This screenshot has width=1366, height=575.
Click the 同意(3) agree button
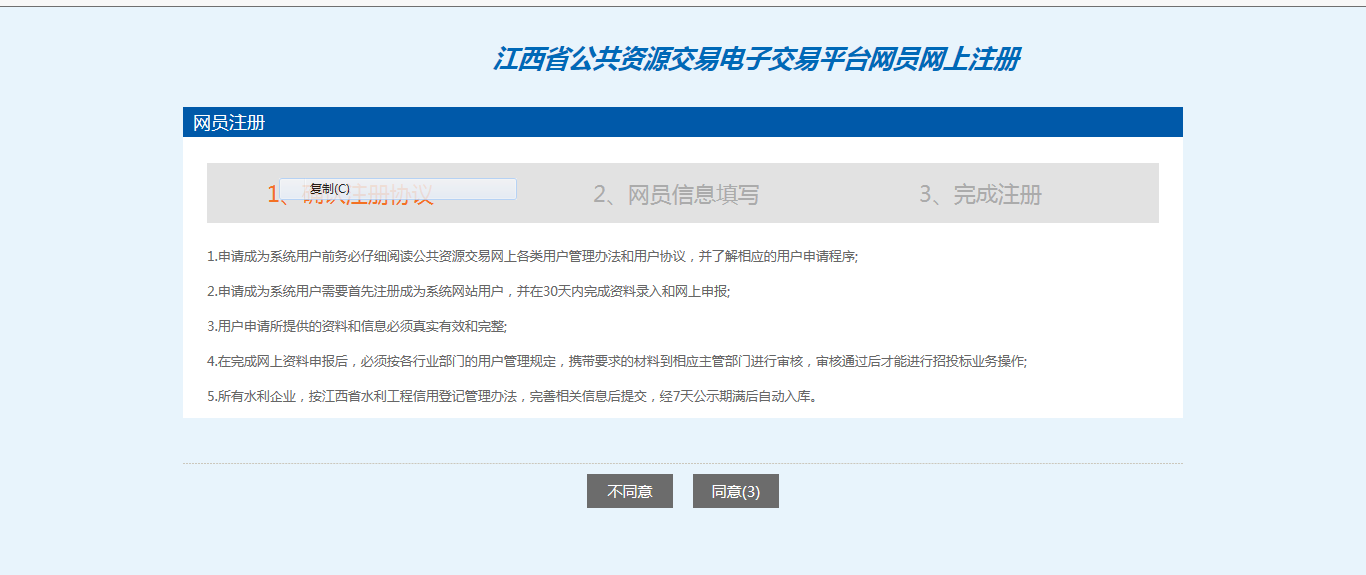735,491
